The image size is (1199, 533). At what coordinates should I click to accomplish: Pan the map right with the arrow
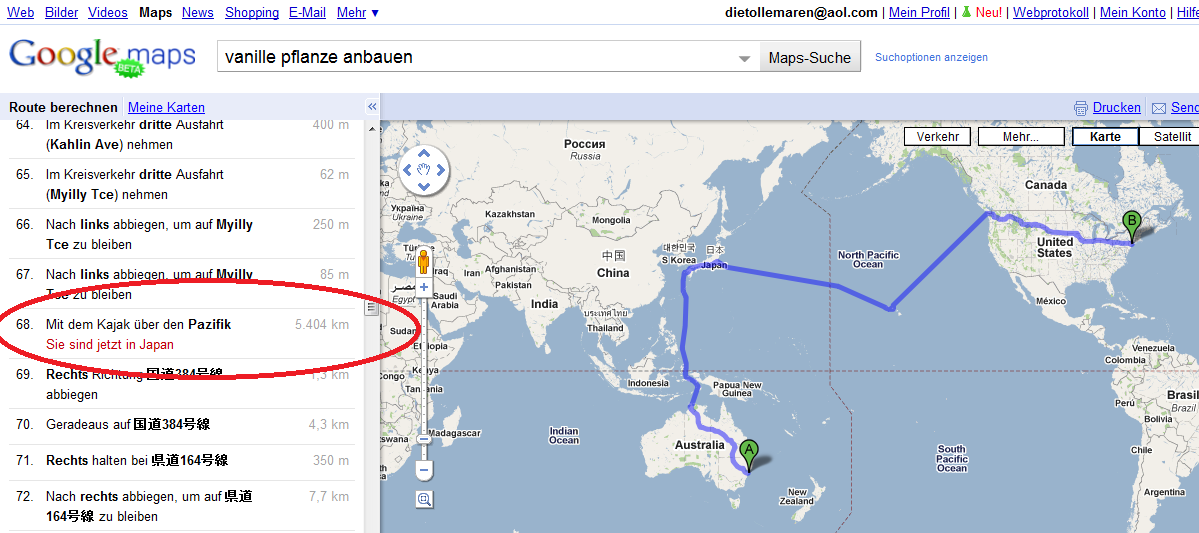coord(440,170)
